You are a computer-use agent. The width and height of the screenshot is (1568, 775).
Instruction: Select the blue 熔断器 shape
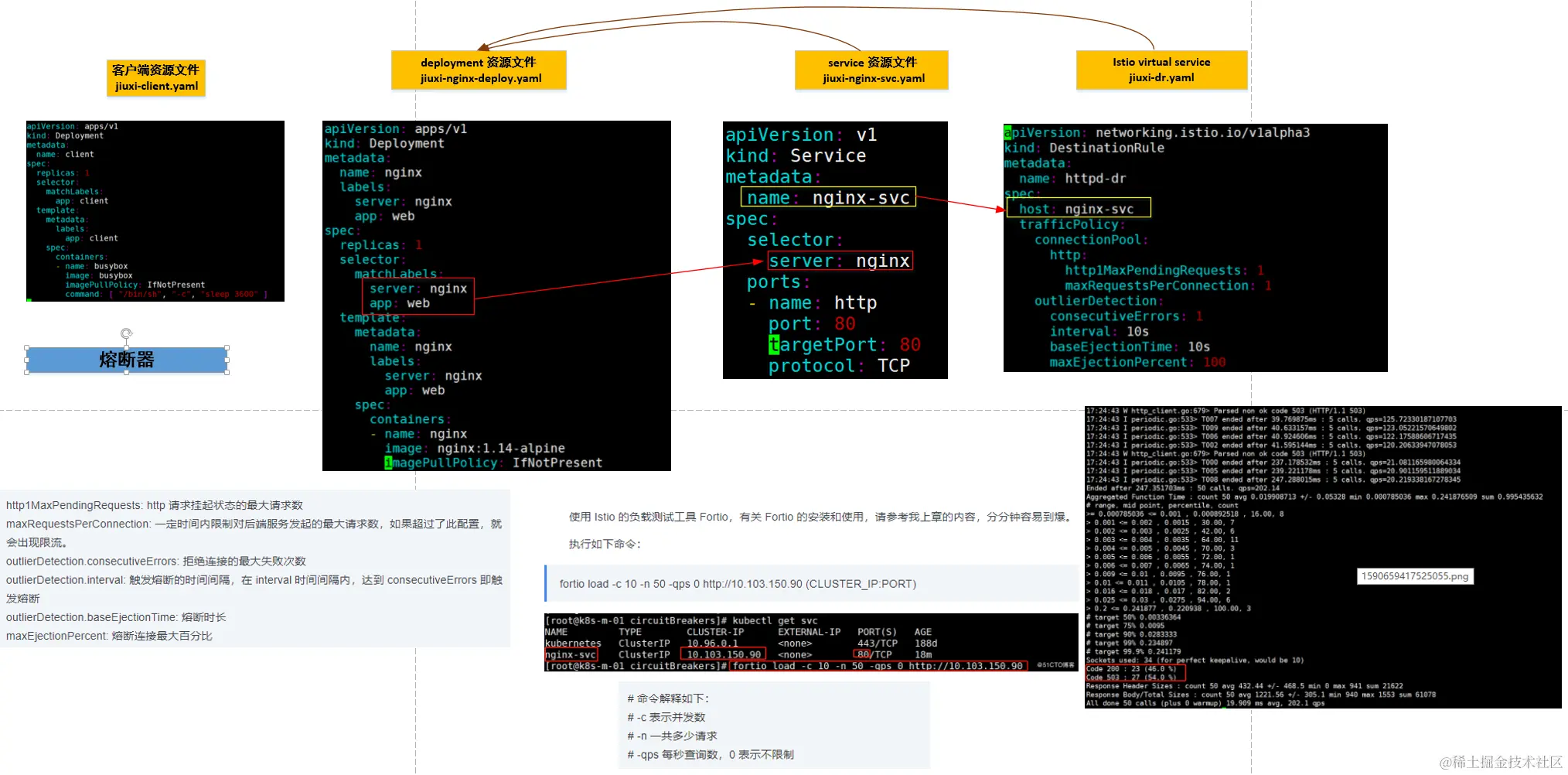click(127, 360)
